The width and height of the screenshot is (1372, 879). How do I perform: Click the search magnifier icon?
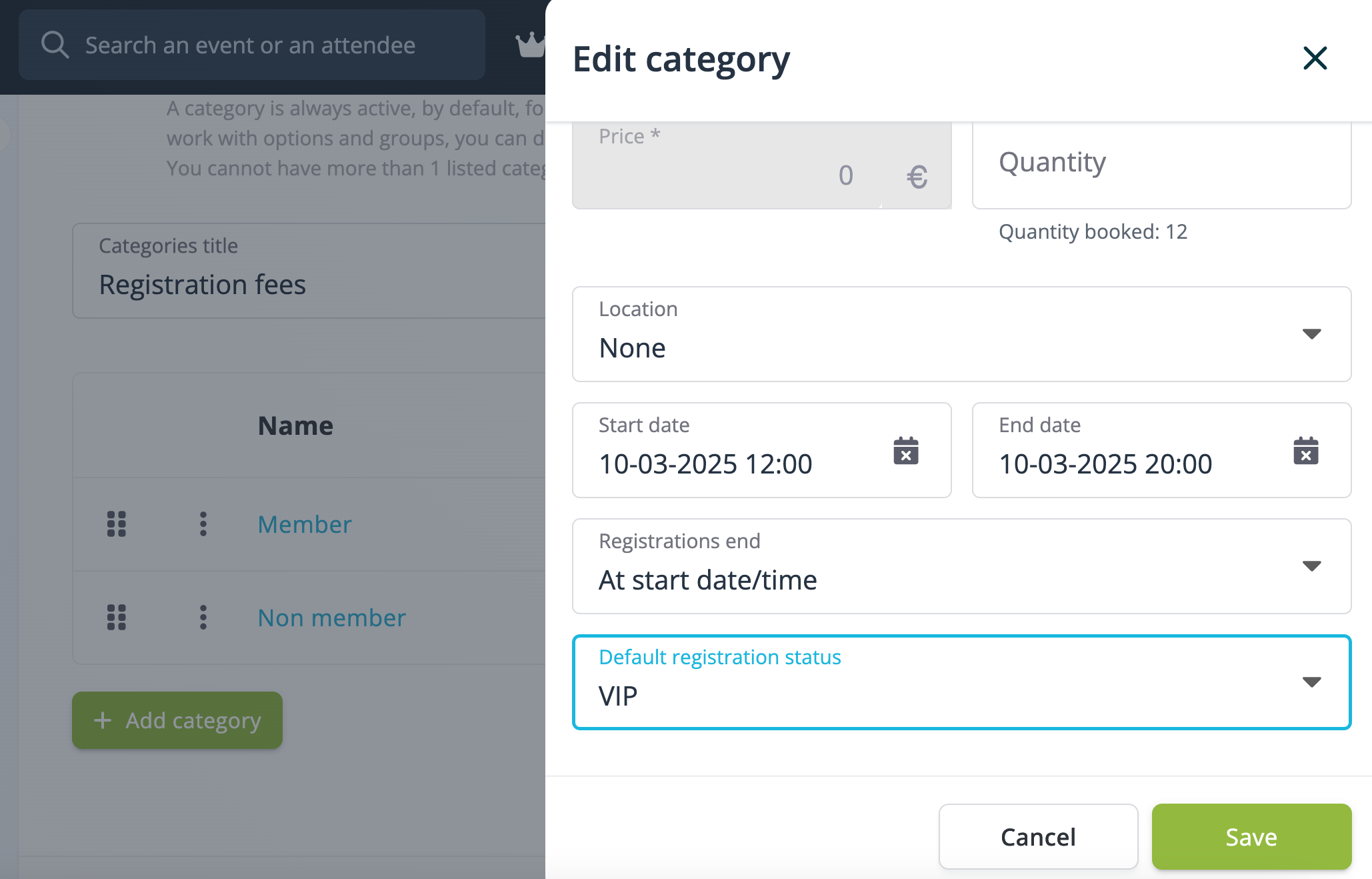pos(55,45)
